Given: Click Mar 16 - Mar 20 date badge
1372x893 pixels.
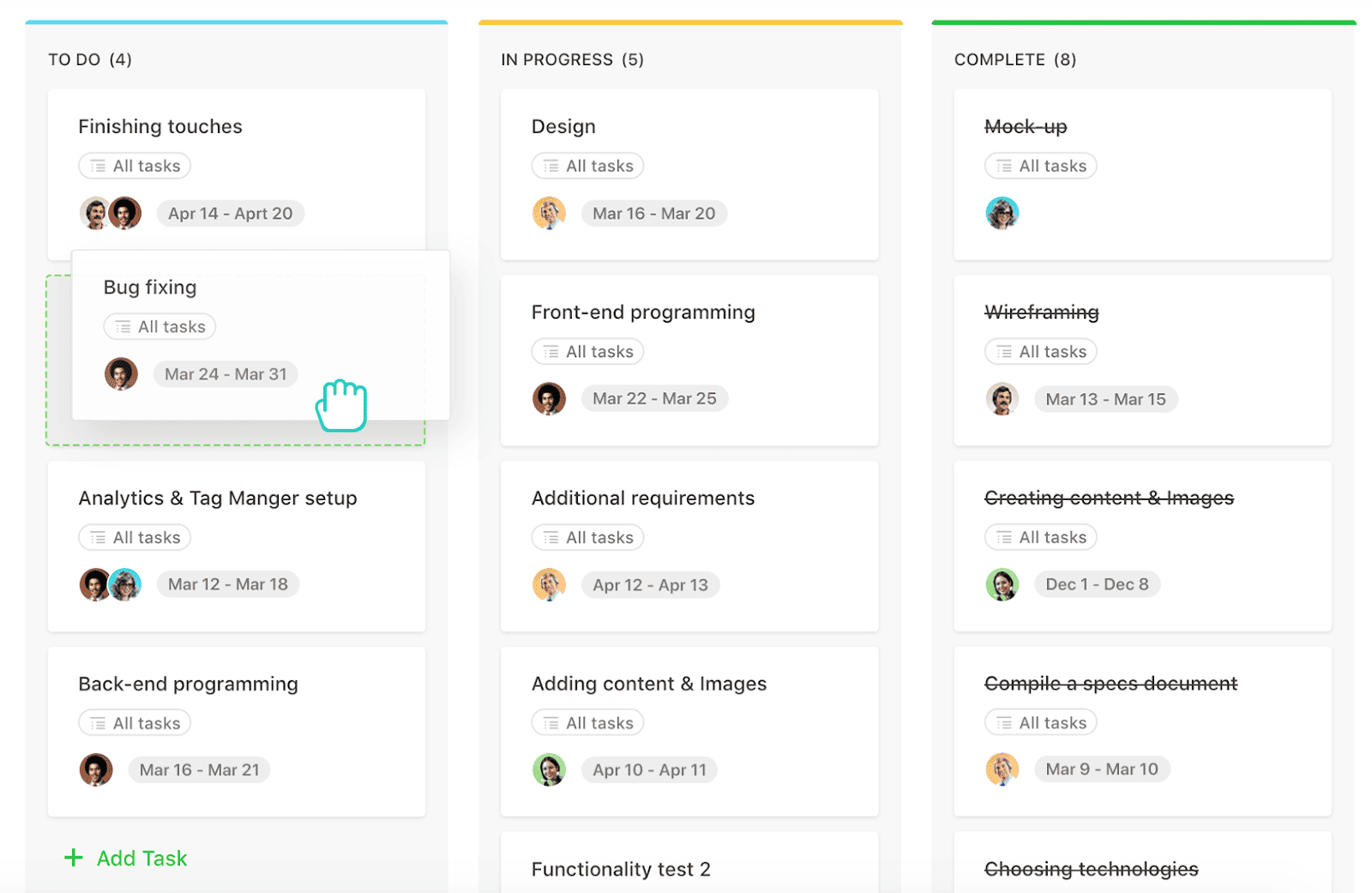Looking at the screenshot, I should click(653, 214).
